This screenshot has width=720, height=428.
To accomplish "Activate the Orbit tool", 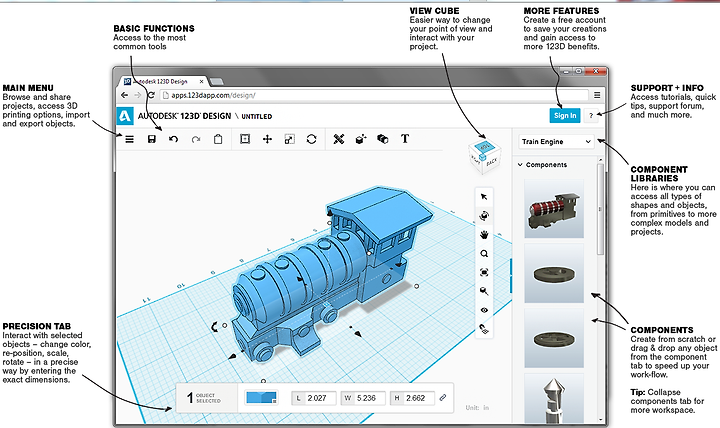I will click(x=484, y=216).
